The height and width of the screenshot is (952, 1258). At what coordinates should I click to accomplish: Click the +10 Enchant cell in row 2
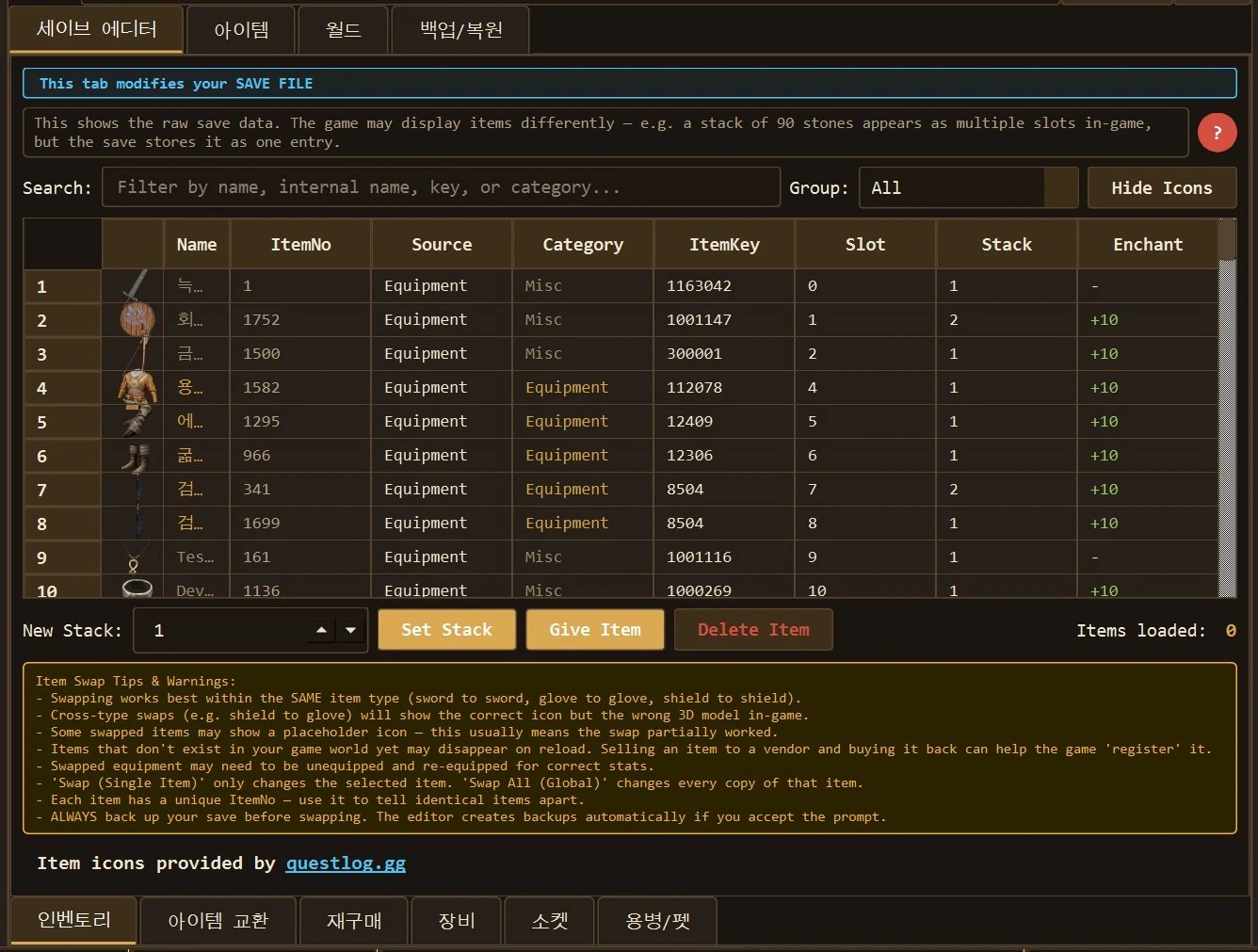tap(1148, 320)
